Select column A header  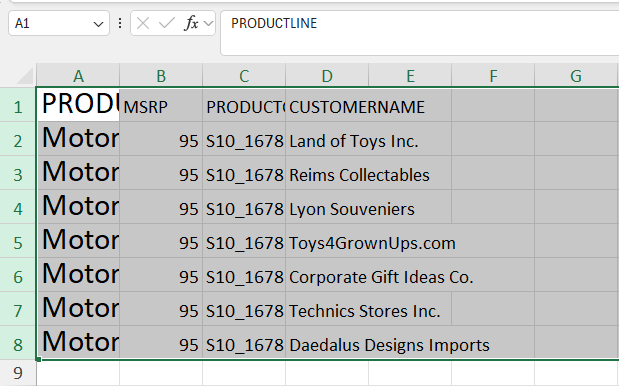(78, 76)
